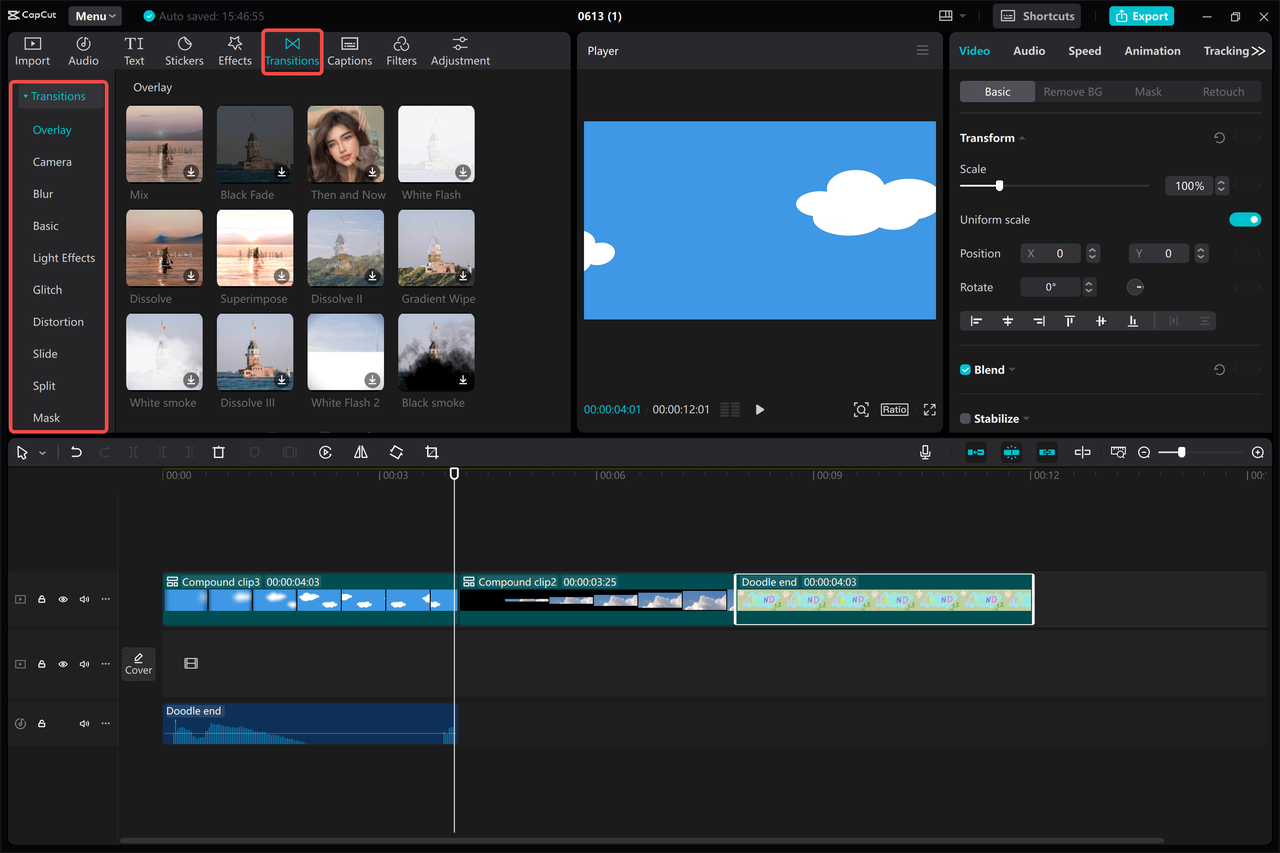Zoom in on the timeline with the magnifier icon
Screen dimensions: 1280x853
(1258, 452)
